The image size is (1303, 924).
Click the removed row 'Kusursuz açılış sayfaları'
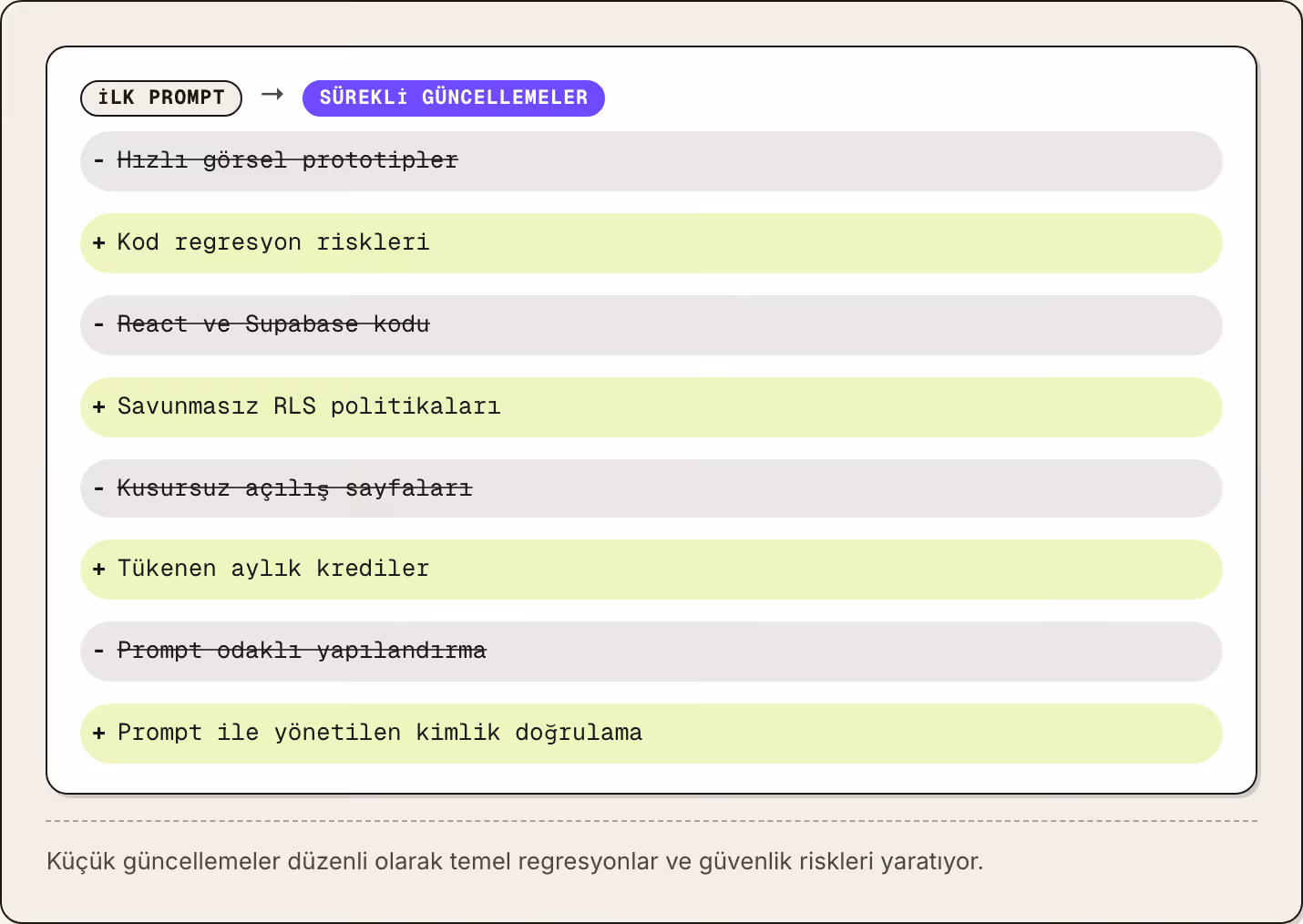[651, 488]
